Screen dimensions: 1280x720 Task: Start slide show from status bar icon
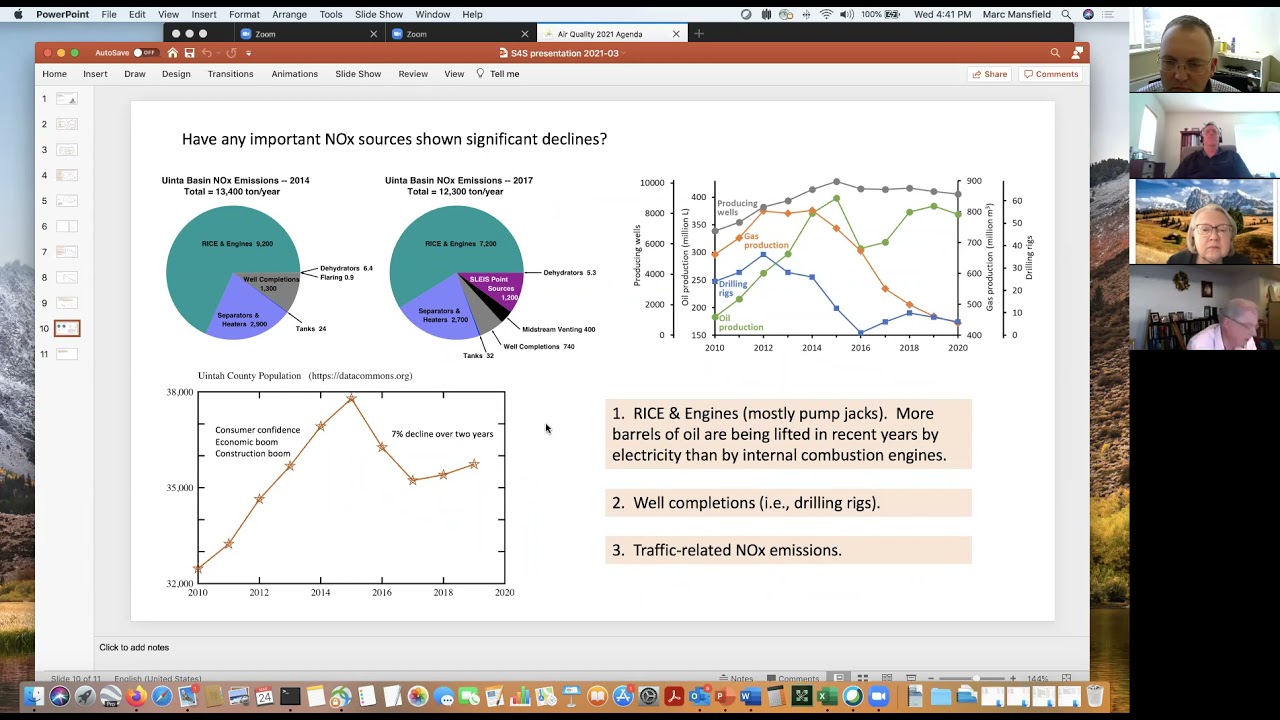(909, 679)
